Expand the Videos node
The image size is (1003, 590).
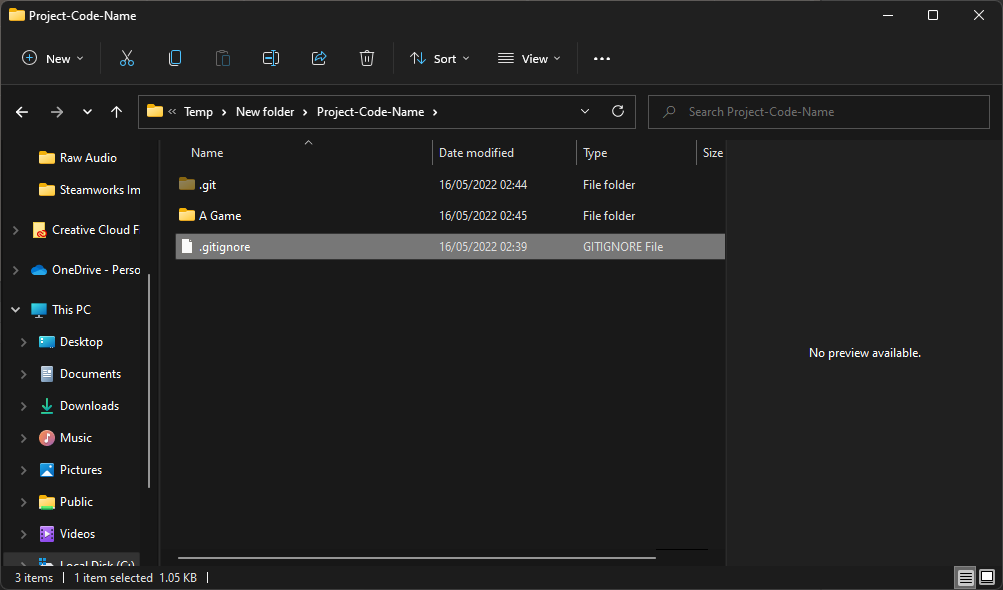24,534
